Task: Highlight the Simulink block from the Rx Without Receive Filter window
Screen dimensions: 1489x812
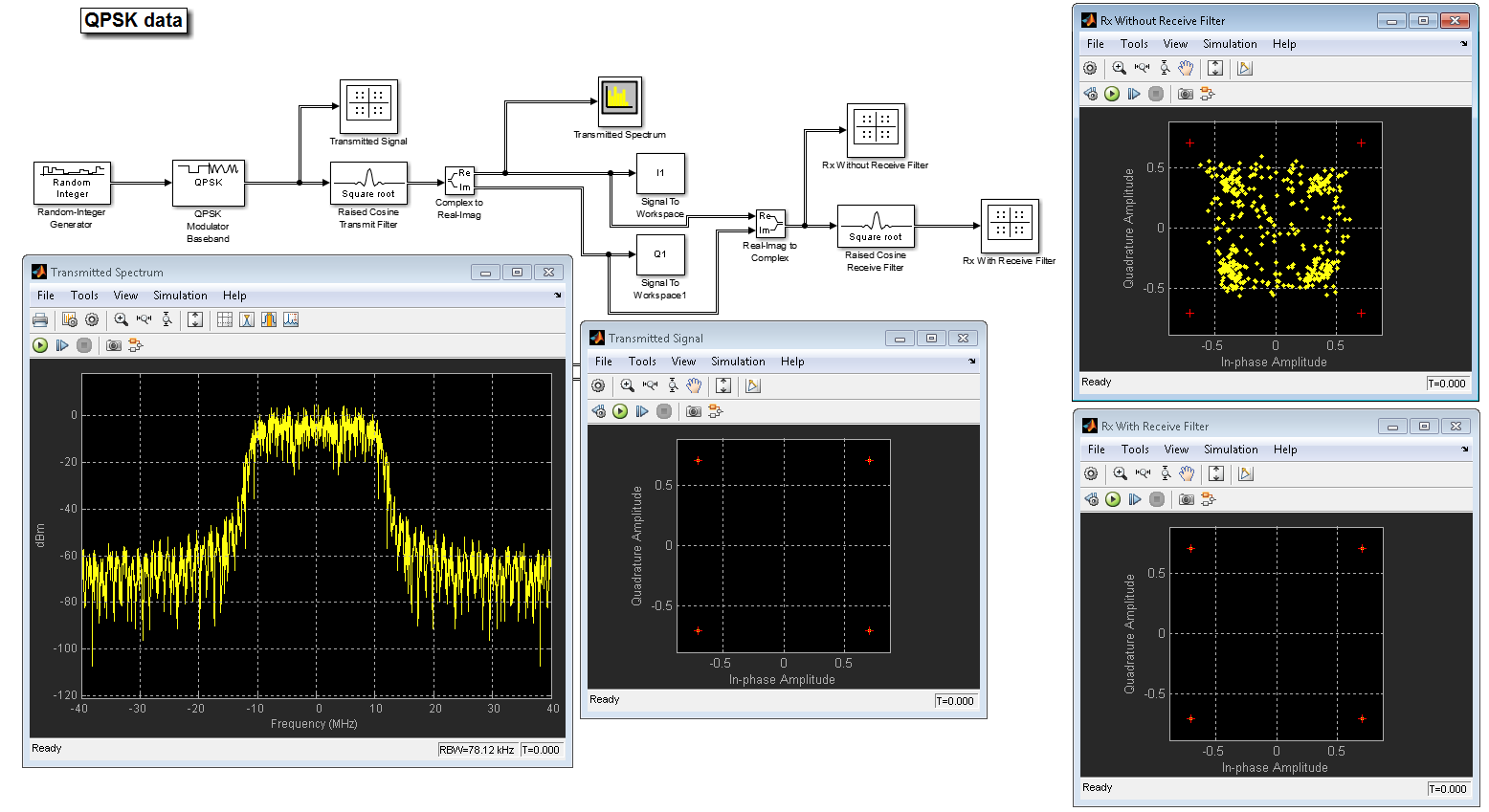Action: [x=1208, y=94]
